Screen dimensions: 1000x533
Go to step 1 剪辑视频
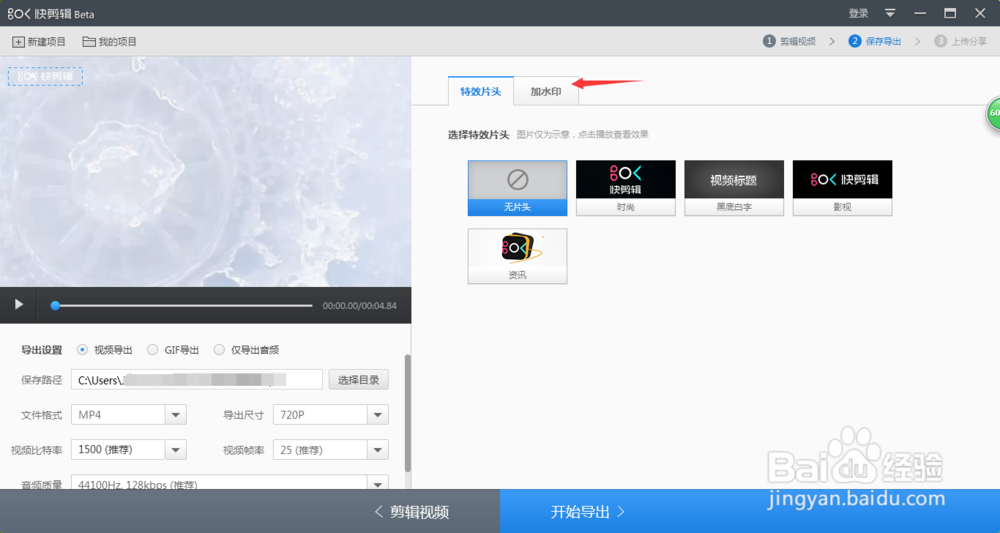click(x=790, y=41)
